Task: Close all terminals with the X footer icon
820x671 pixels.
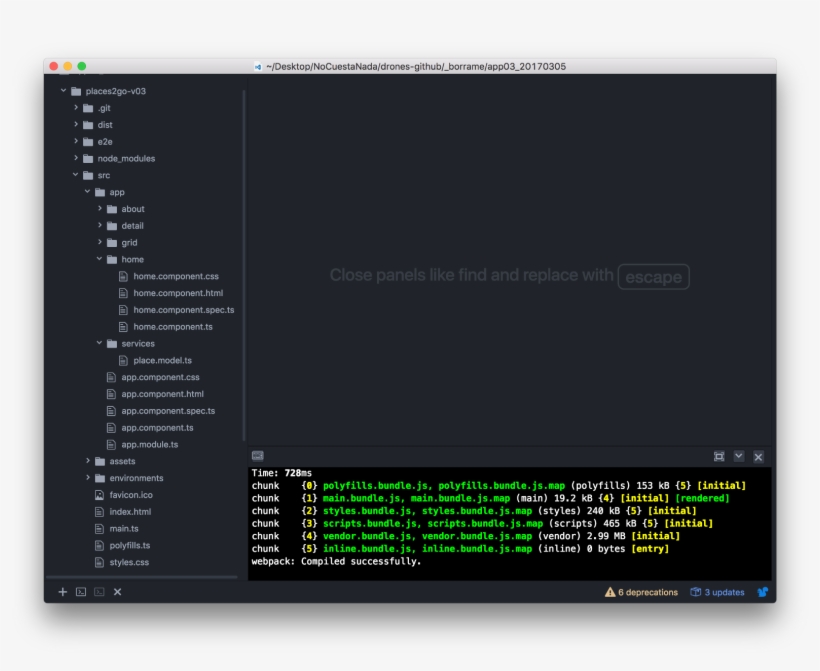Action: (x=117, y=591)
